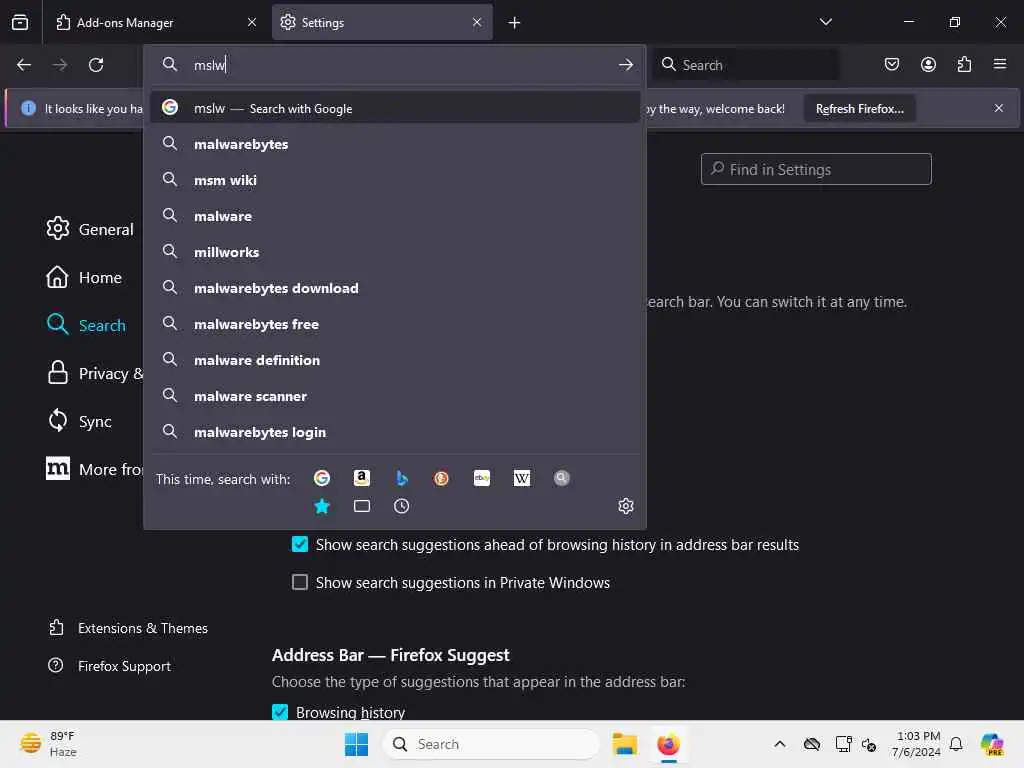Viewport: 1024px width, 768px height.
Task: Open search settings gear in dropdown
Action: coord(626,506)
